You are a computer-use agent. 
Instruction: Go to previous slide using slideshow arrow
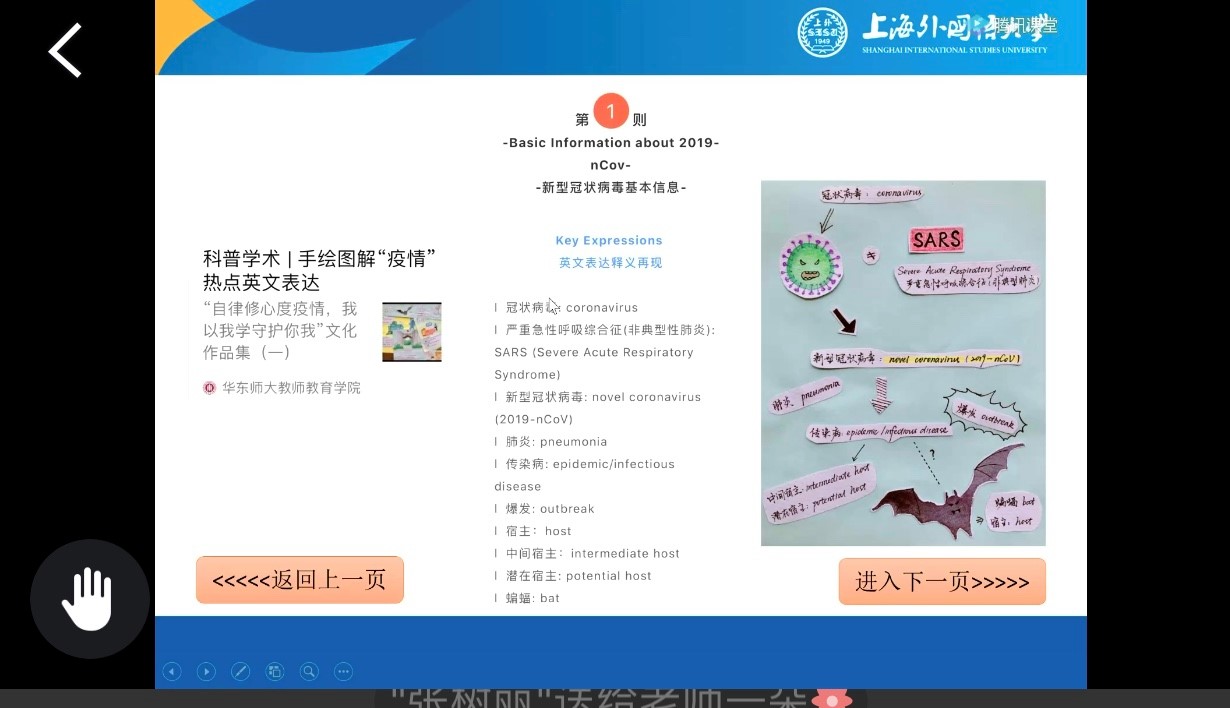[172, 672]
